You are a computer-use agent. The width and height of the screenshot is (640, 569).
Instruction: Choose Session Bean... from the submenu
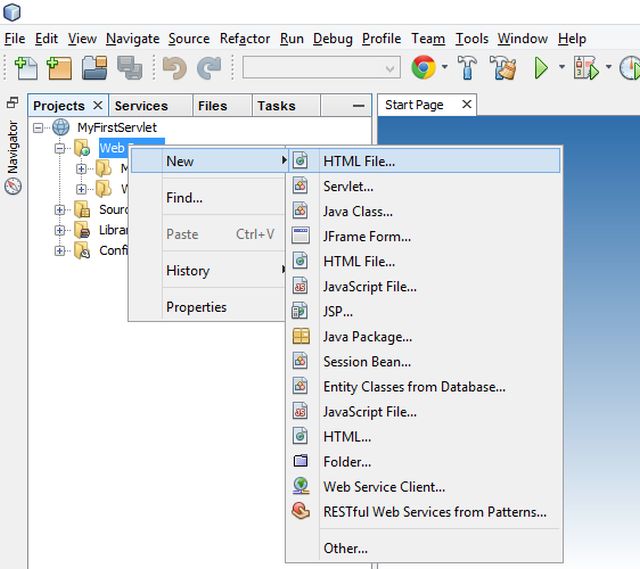424,362
